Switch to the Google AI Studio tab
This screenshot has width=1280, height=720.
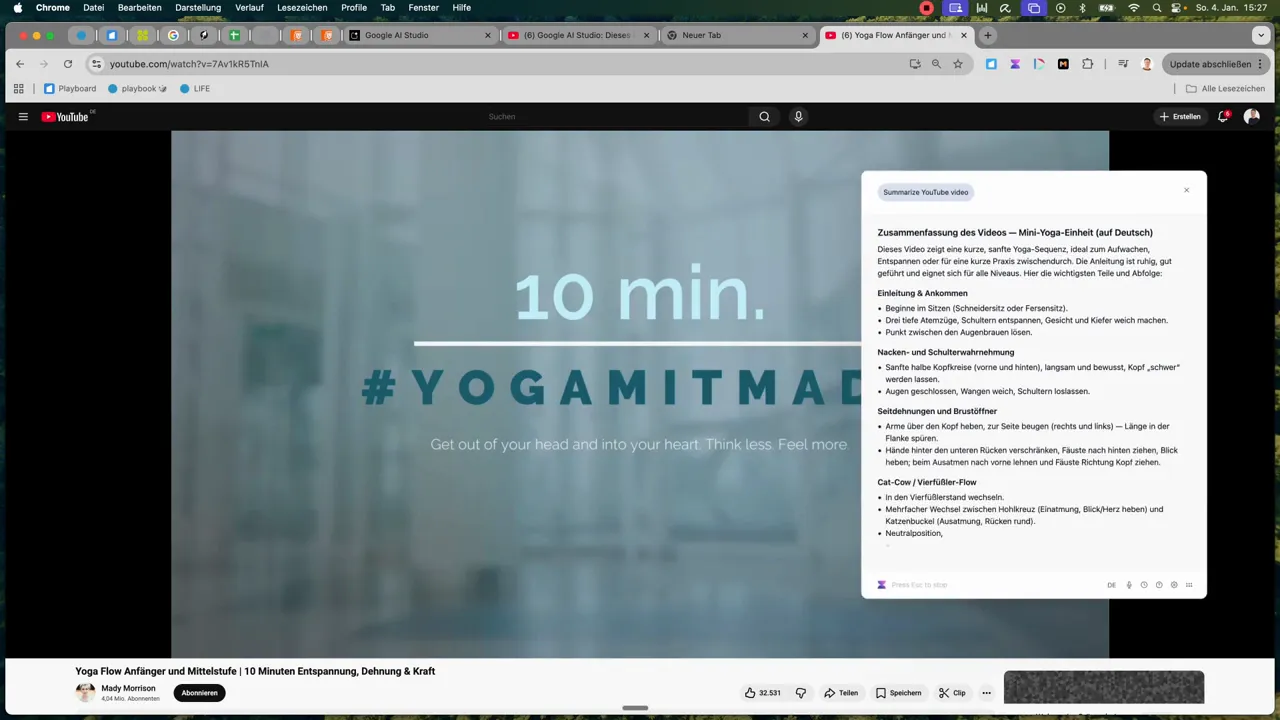coord(420,35)
